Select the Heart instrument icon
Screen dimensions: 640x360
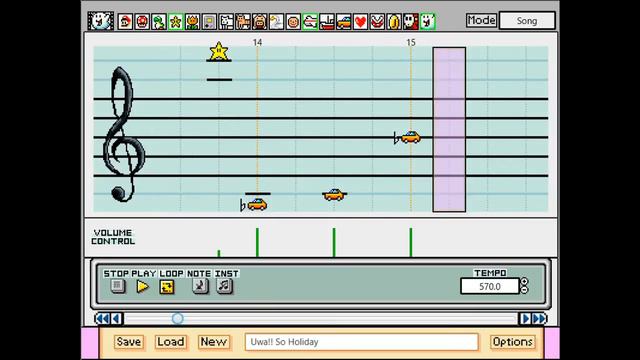click(x=360, y=22)
